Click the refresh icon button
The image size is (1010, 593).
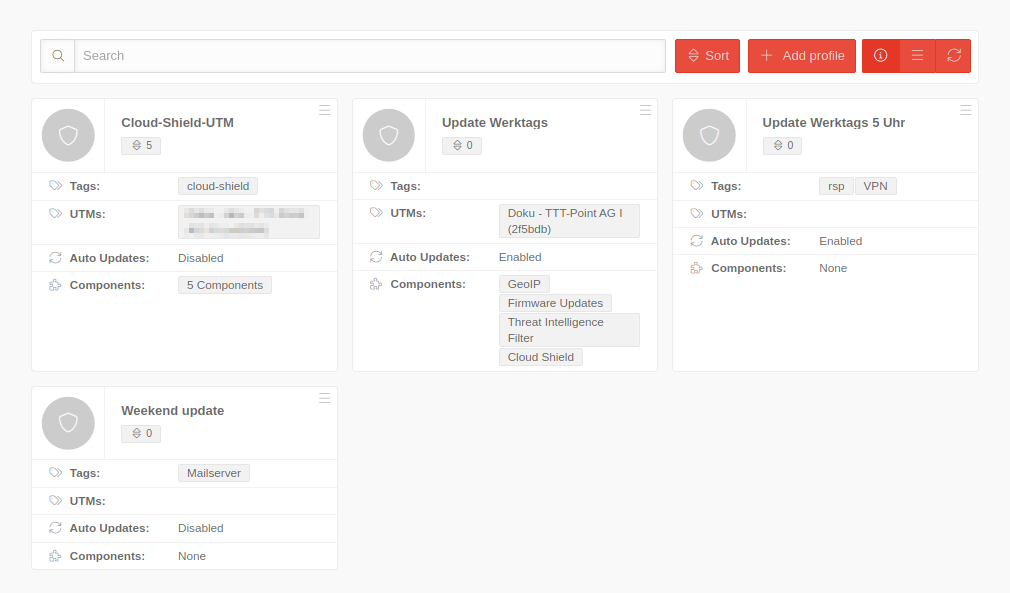[x=953, y=56]
